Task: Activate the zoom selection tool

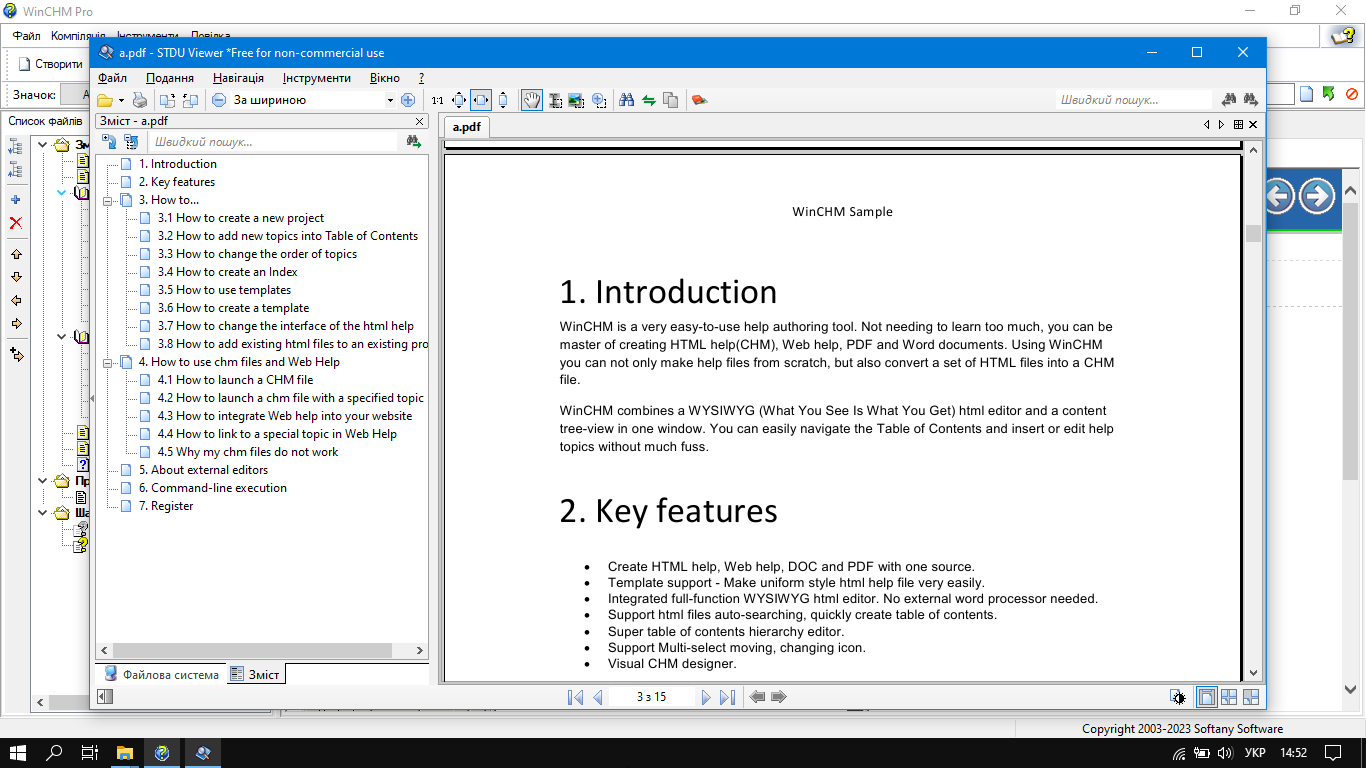Action: pos(599,100)
